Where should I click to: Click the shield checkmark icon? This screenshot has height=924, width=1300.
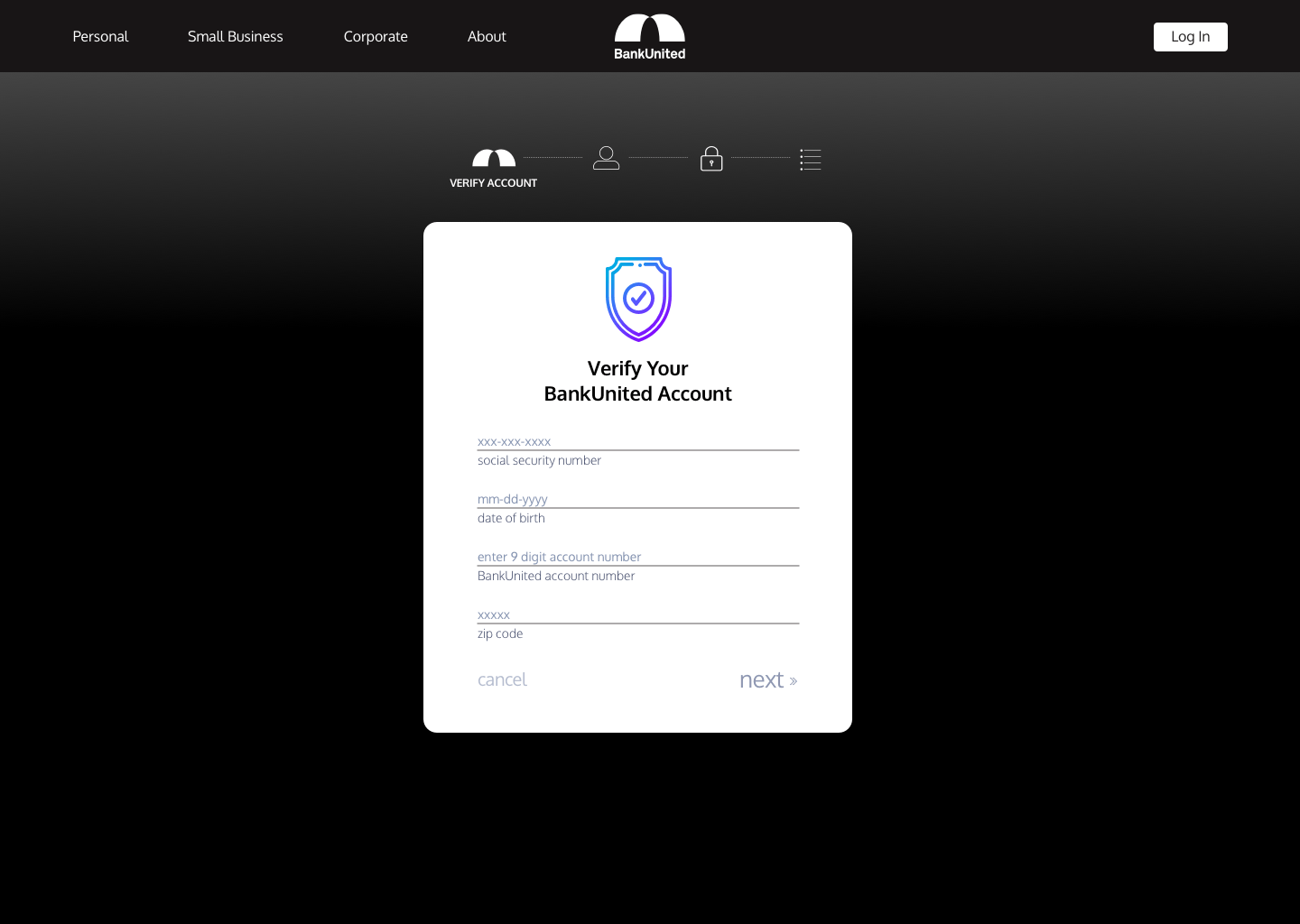pos(638,300)
